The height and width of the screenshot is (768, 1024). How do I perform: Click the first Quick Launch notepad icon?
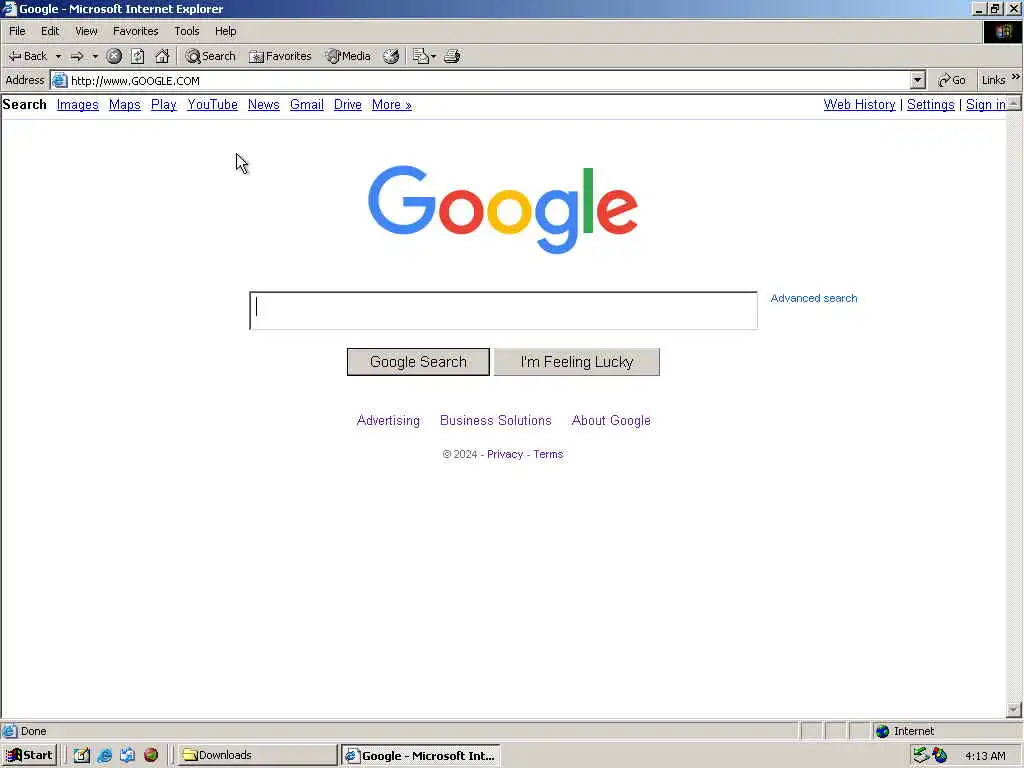(x=82, y=756)
